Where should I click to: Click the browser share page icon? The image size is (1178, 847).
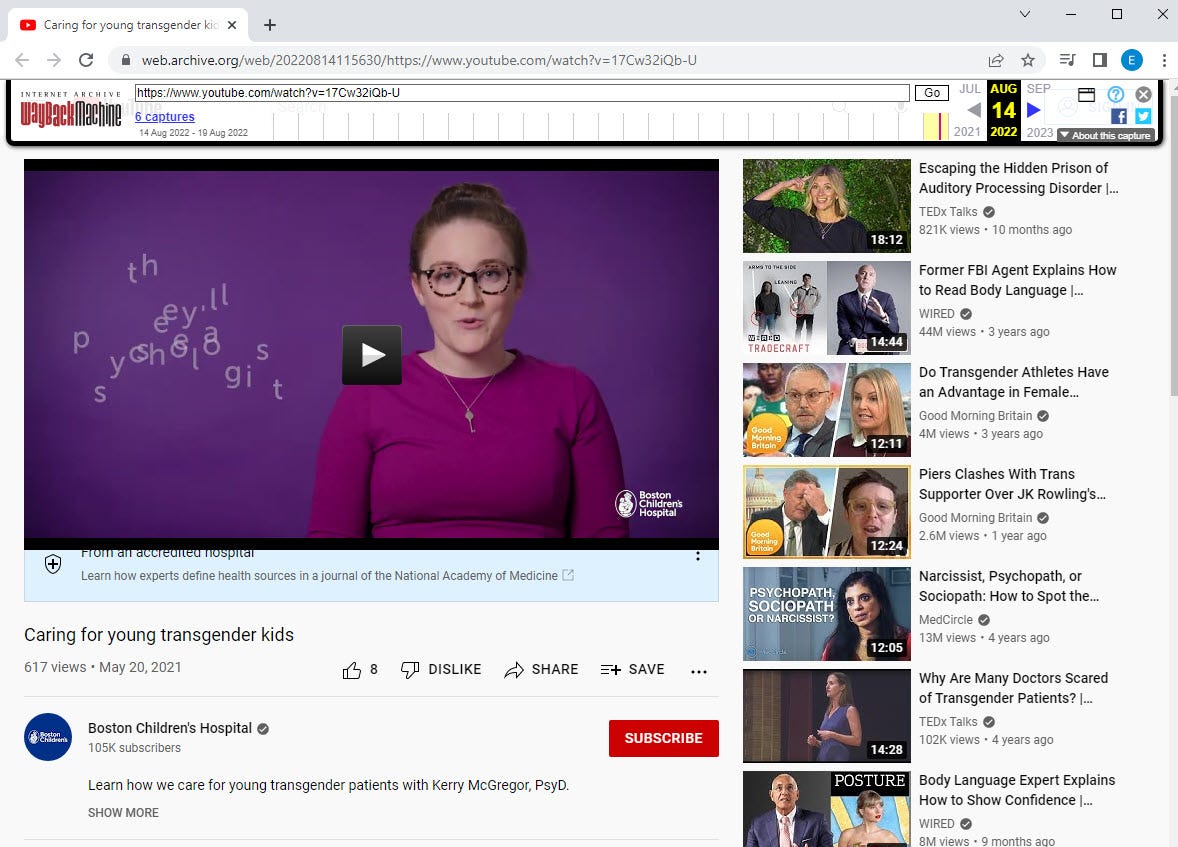[x=996, y=60]
